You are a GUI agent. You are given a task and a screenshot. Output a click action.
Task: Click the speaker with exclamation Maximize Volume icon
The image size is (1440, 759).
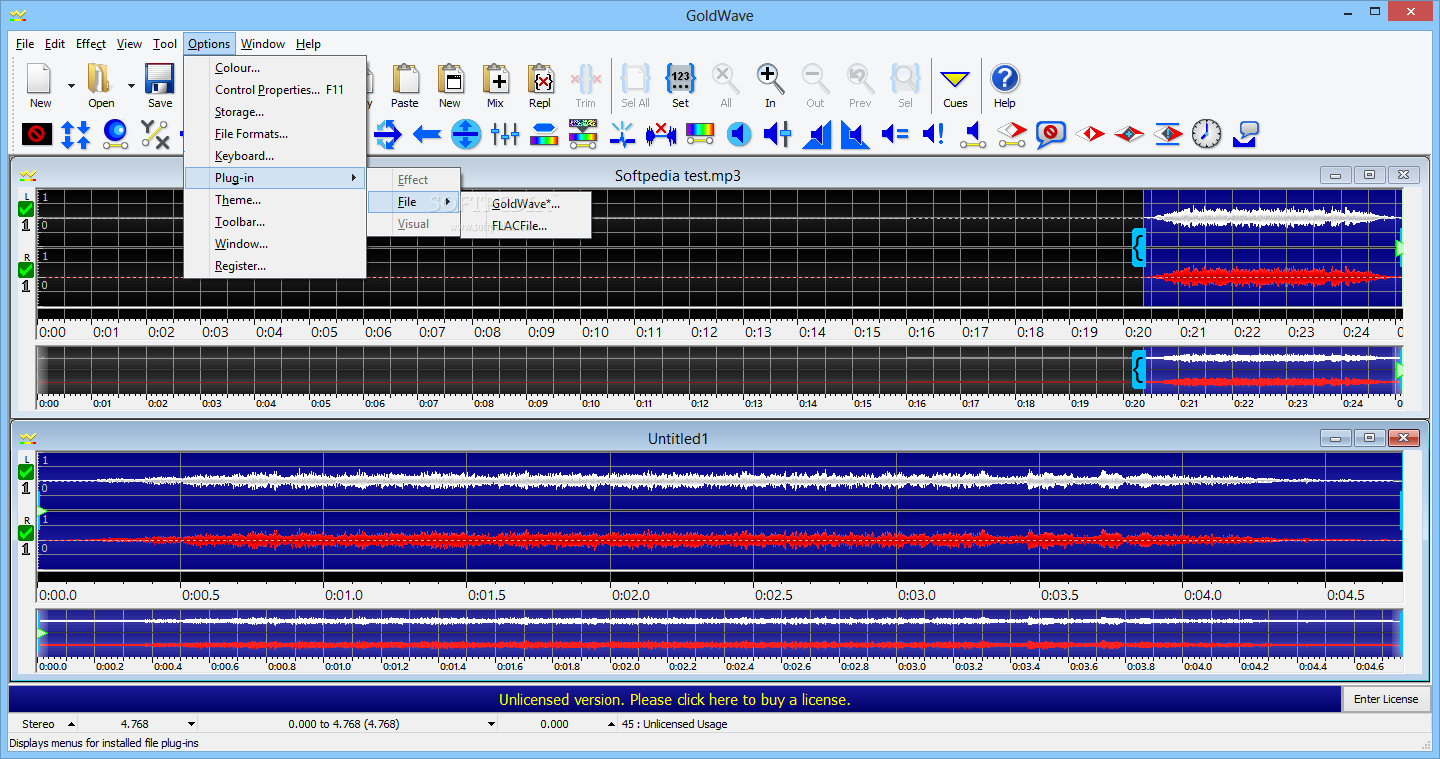coord(934,133)
